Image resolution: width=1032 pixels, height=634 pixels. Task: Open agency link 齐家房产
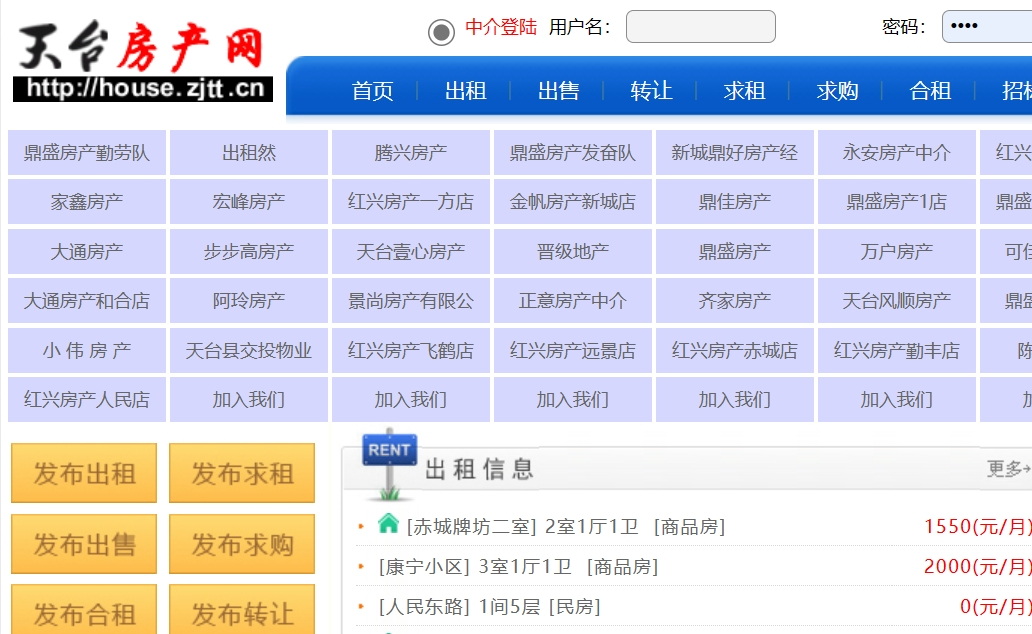735,301
